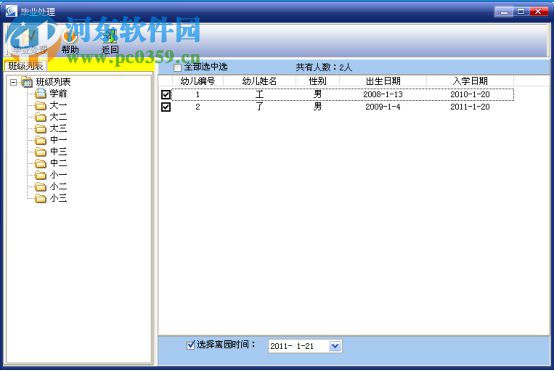
Task: Click the birth date 2008-1-13
Action: (383, 94)
